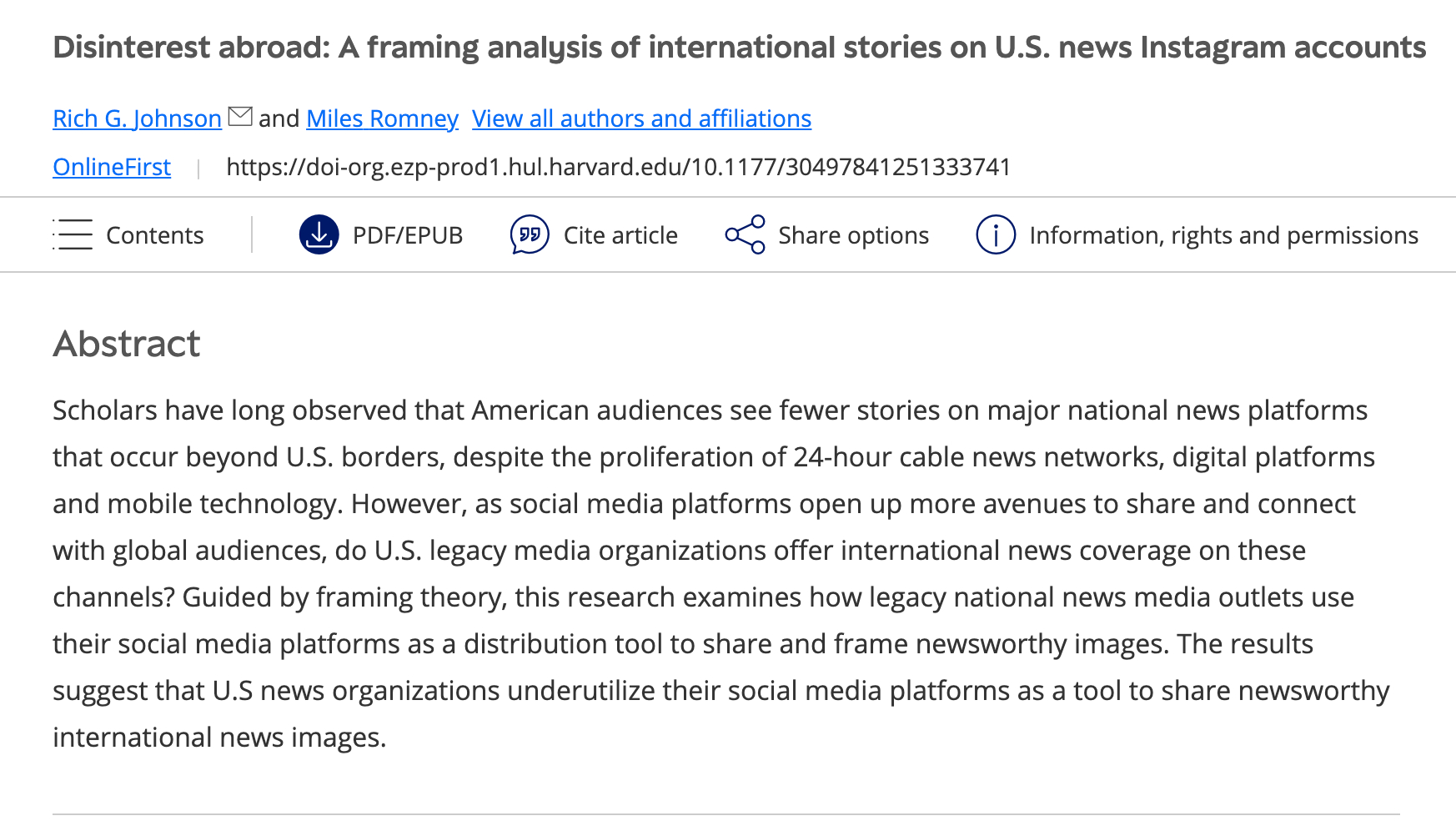The image size is (1456, 821).
Task: Click the abstract's first line starting "Scholars"
Action: [x=709, y=410]
